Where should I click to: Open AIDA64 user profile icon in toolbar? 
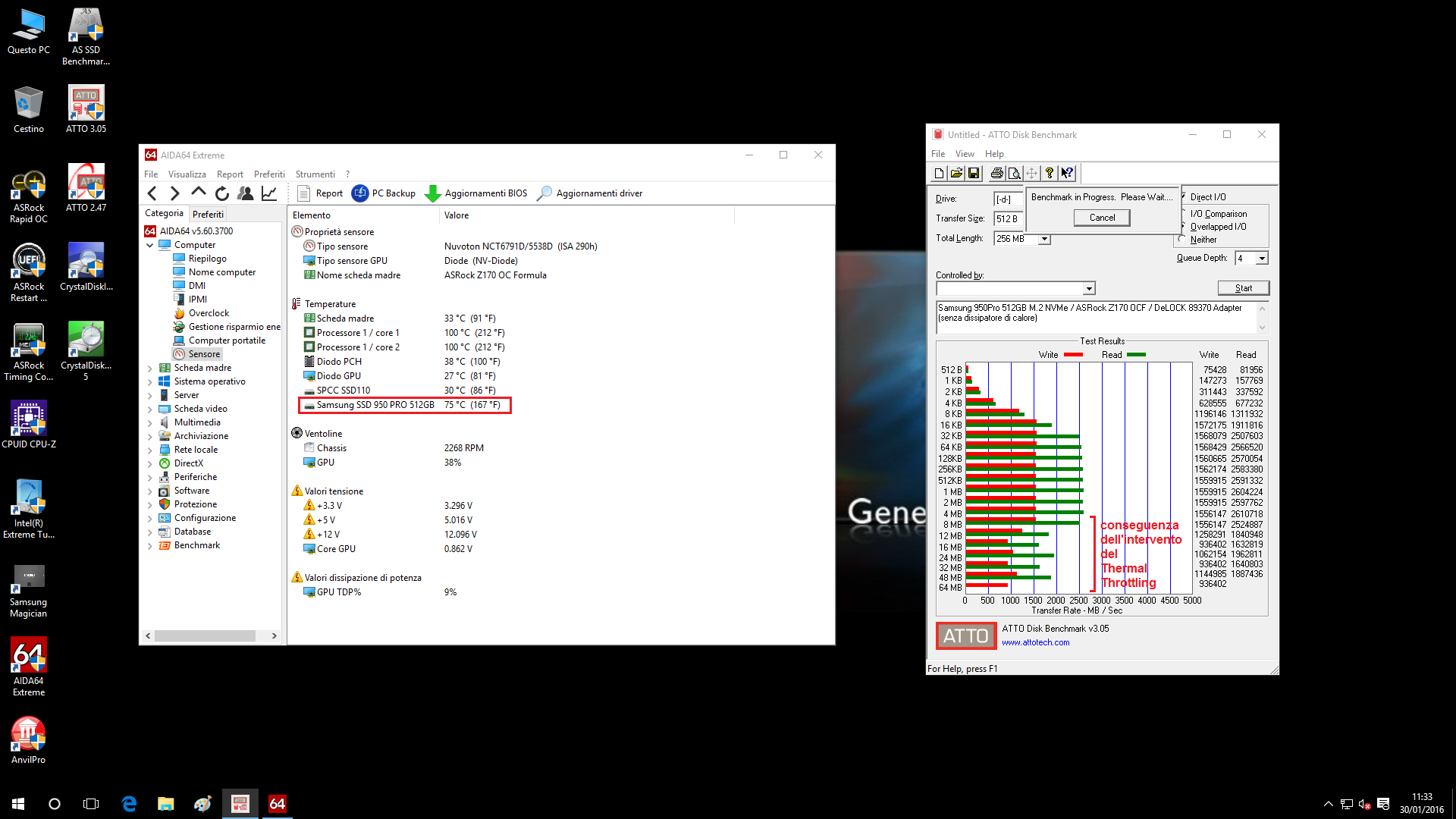click(x=246, y=193)
